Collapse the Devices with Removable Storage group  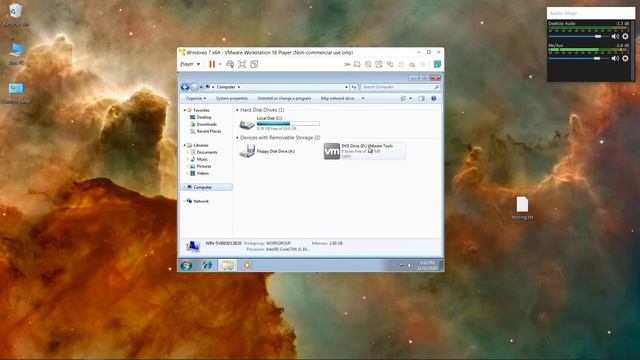pos(237,138)
